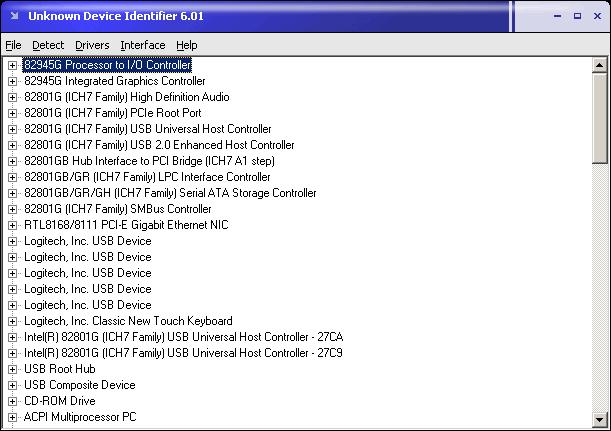Select 82801G USB Universal Host Controller row

tap(148, 129)
